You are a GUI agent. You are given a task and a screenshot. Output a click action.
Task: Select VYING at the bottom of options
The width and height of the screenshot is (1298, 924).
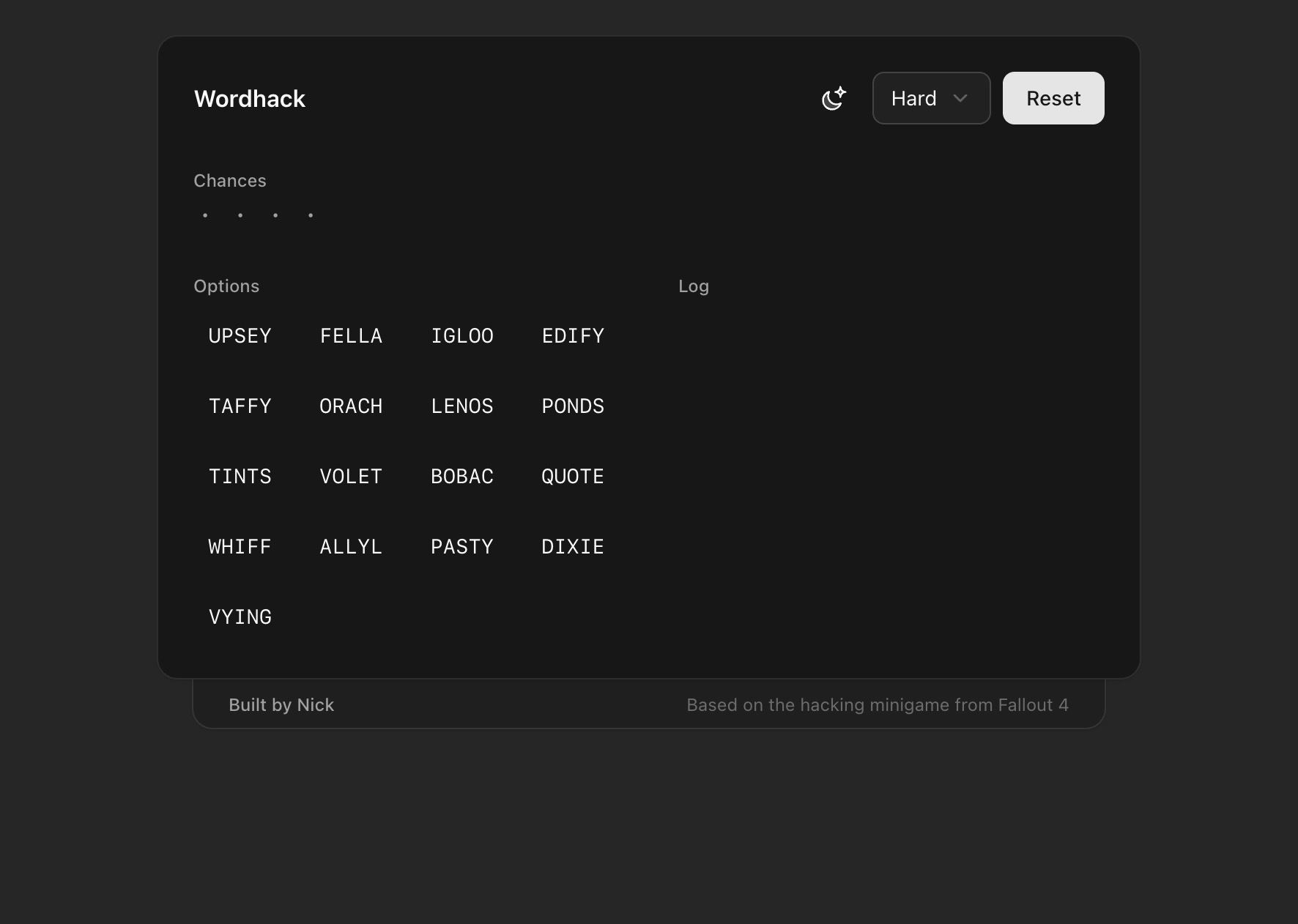click(240, 616)
